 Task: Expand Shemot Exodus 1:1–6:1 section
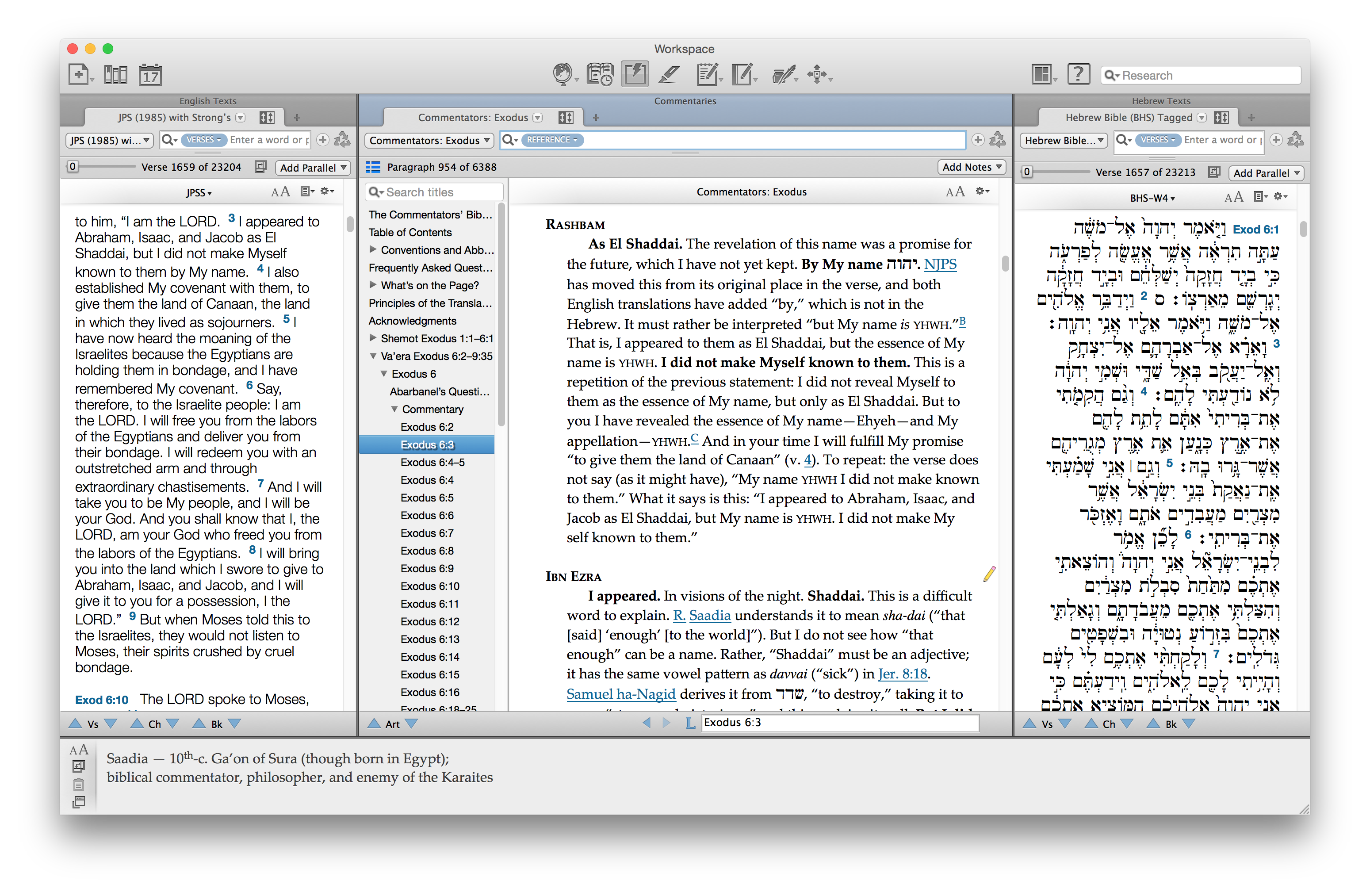click(x=372, y=338)
